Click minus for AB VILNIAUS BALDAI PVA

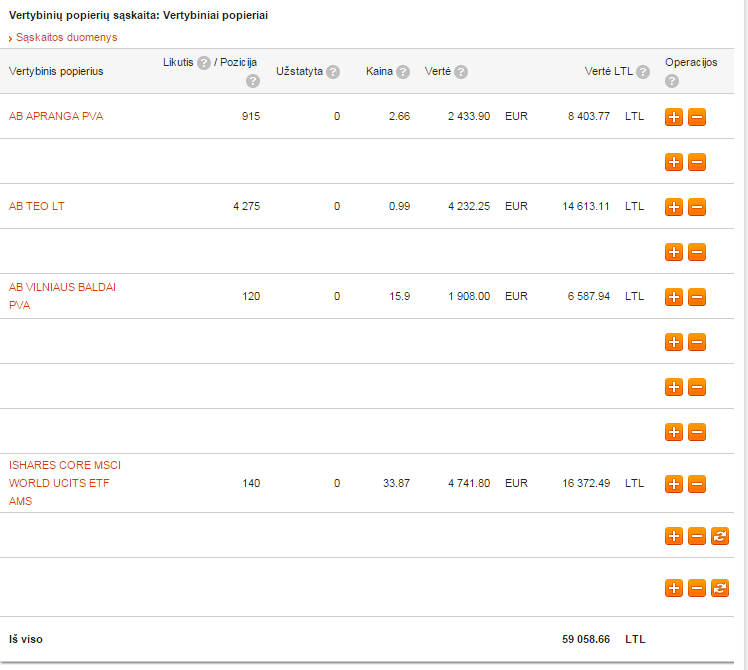[696, 297]
